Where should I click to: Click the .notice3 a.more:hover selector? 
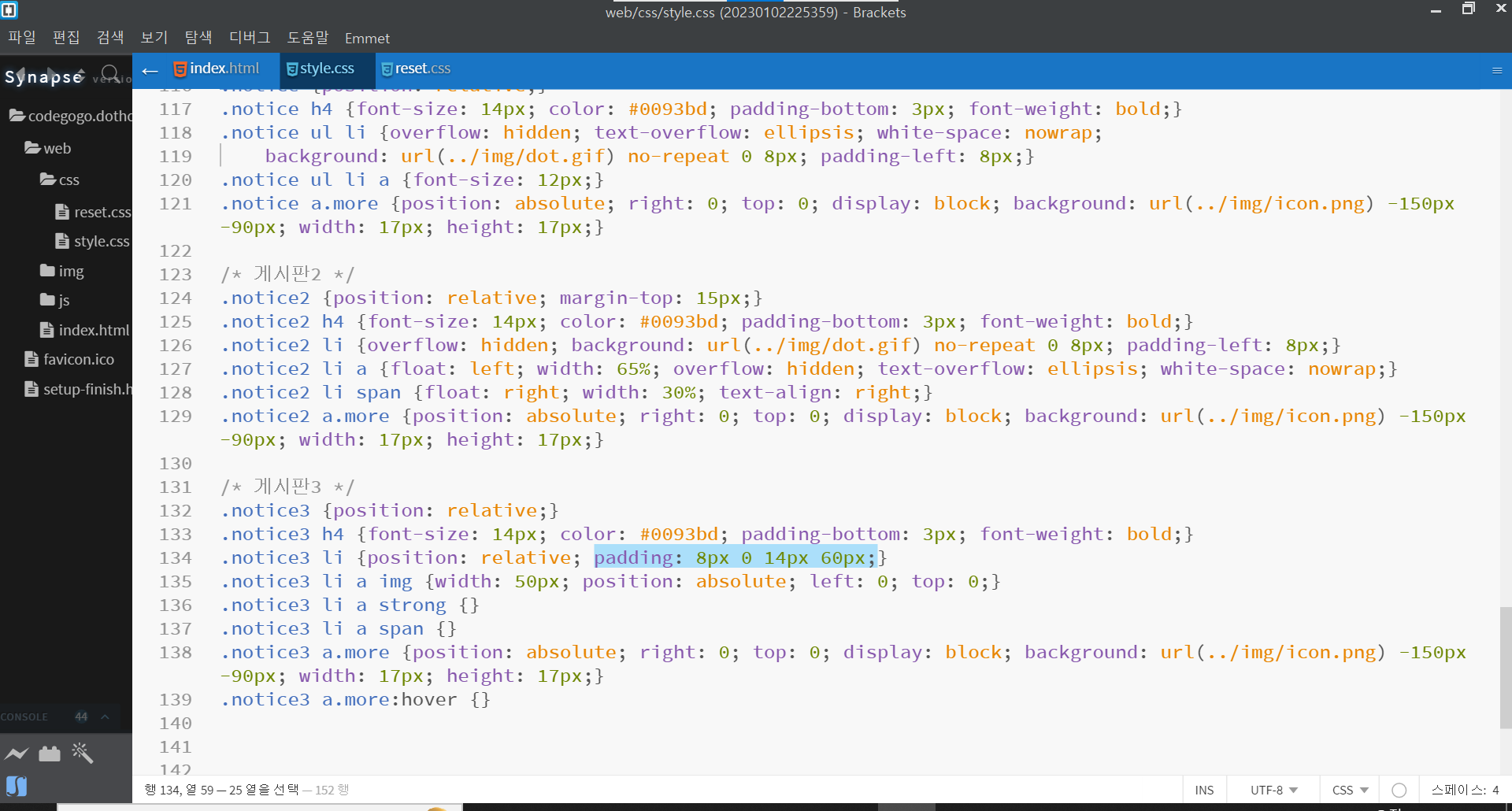point(339,699)
